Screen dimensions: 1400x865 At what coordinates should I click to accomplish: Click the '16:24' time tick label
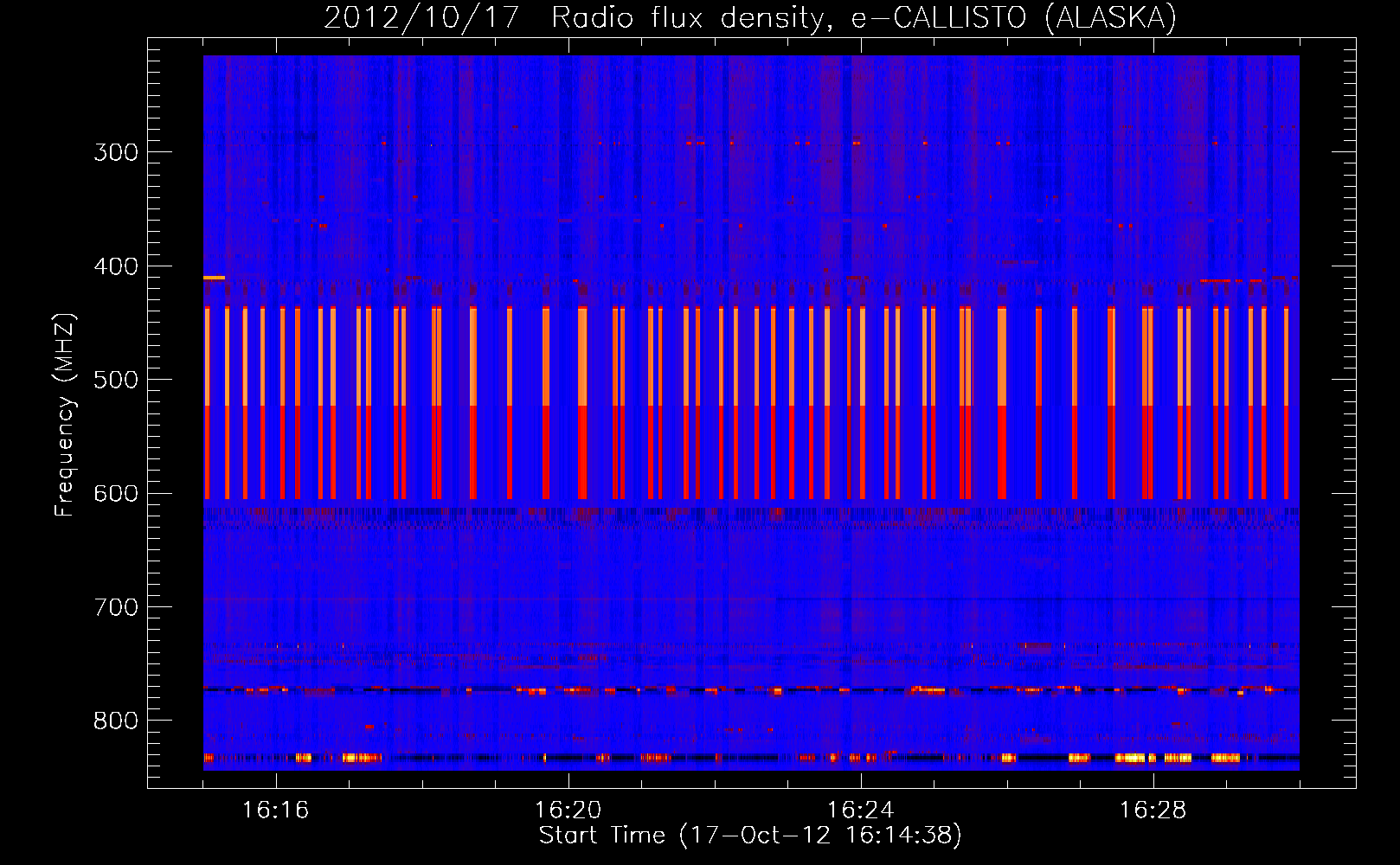(860, 810)
